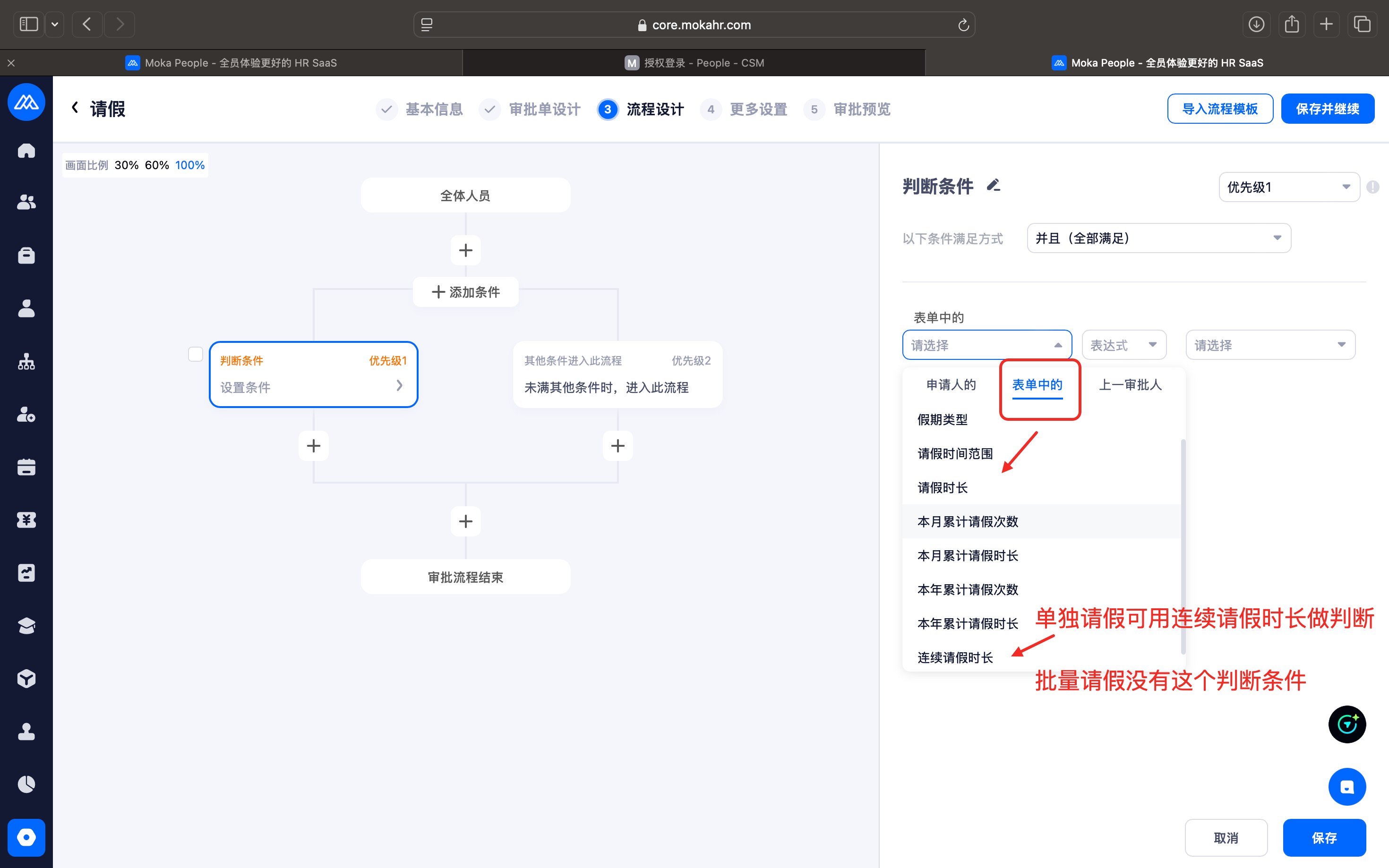Set canvas zoom to 60%
1389x868 pixels.
[x=157, y=165]
